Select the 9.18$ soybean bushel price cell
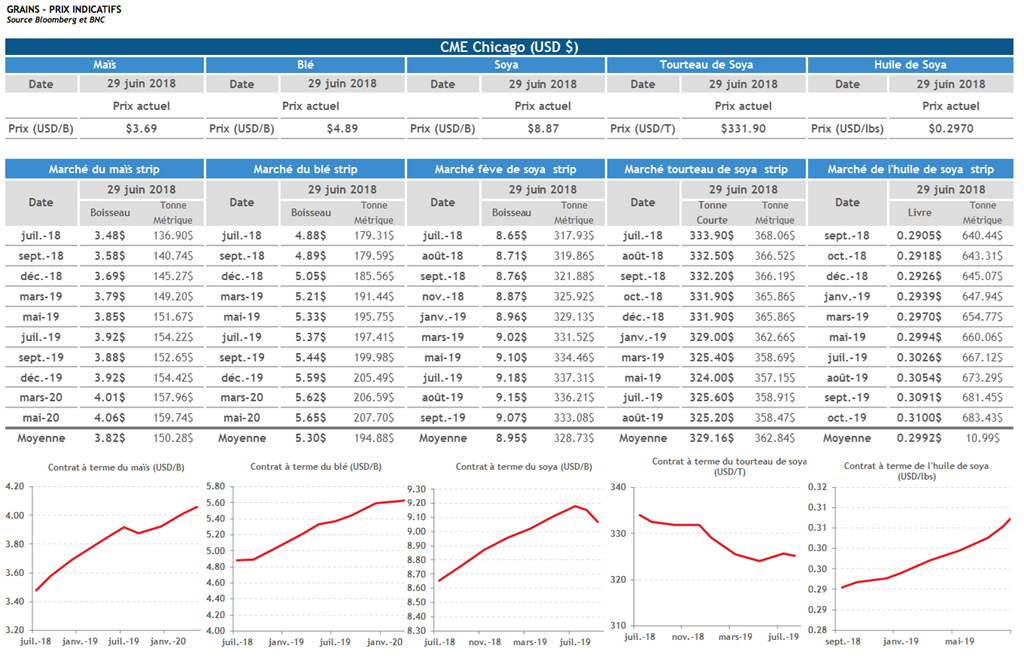Image resolution: width=1024 pixels, height=661 pixels. click(x=510, y=378)
